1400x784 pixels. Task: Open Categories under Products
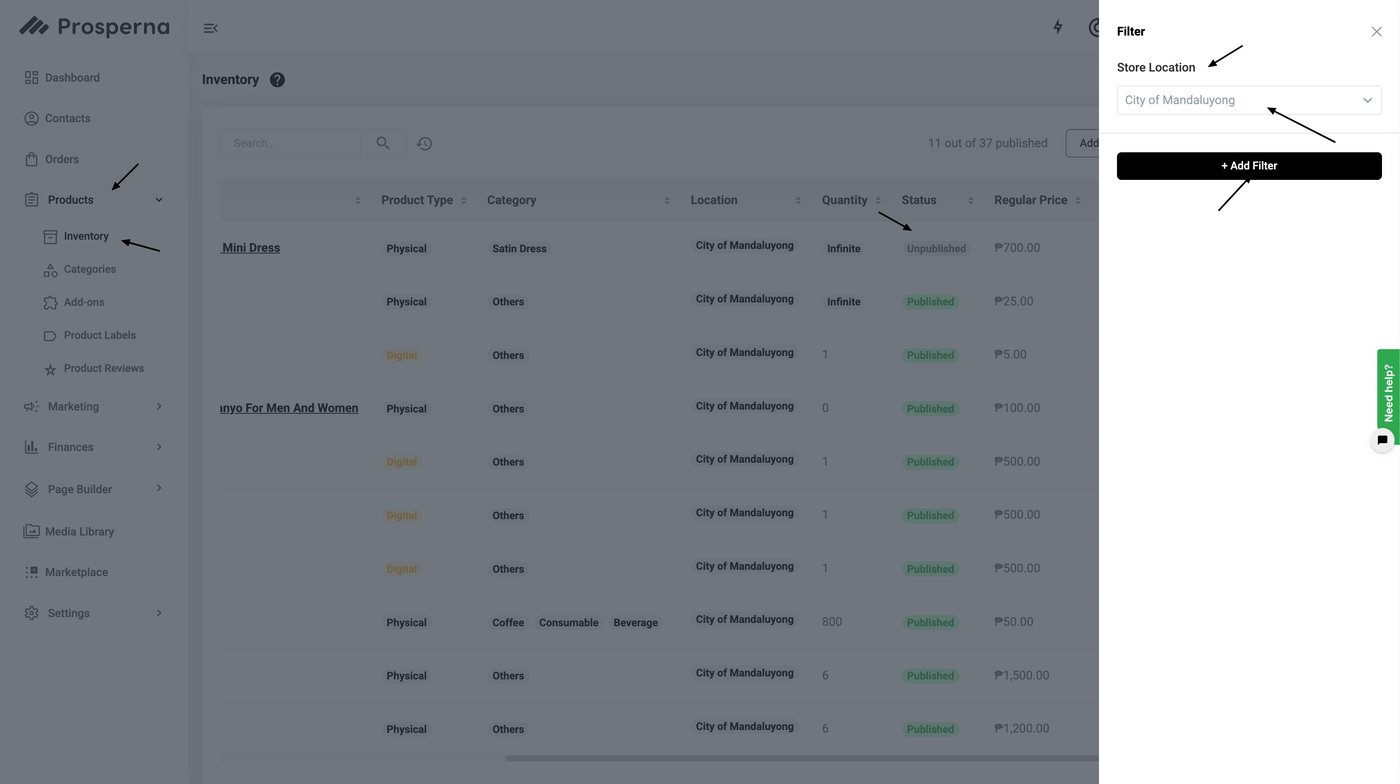[89, 269]
